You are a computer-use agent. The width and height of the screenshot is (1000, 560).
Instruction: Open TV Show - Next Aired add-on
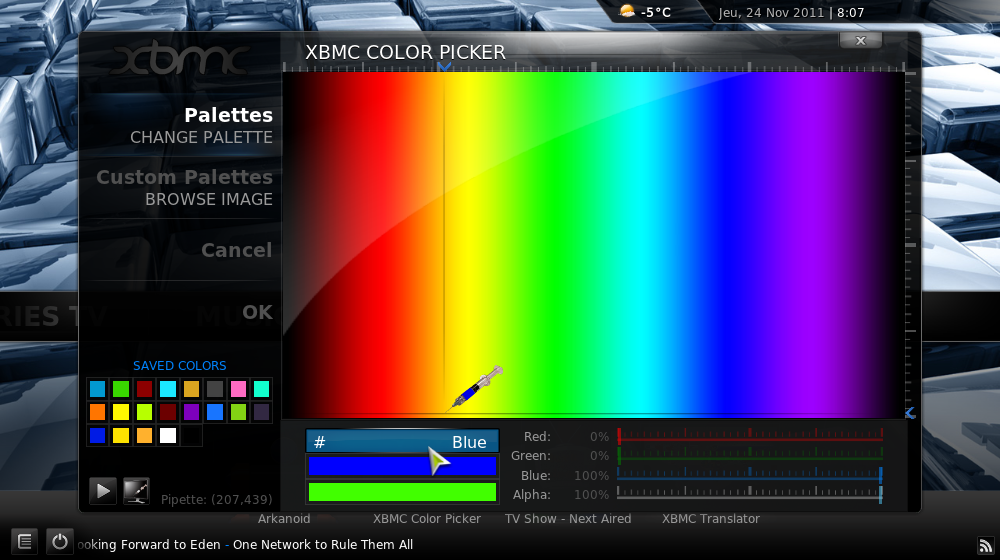pyautogui.click(x=568, y=519)
